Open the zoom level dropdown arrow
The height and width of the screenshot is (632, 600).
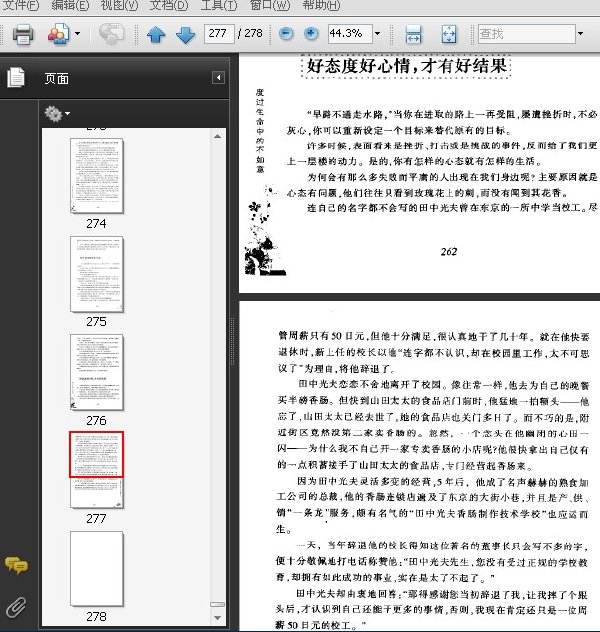(x=377, y=33)
